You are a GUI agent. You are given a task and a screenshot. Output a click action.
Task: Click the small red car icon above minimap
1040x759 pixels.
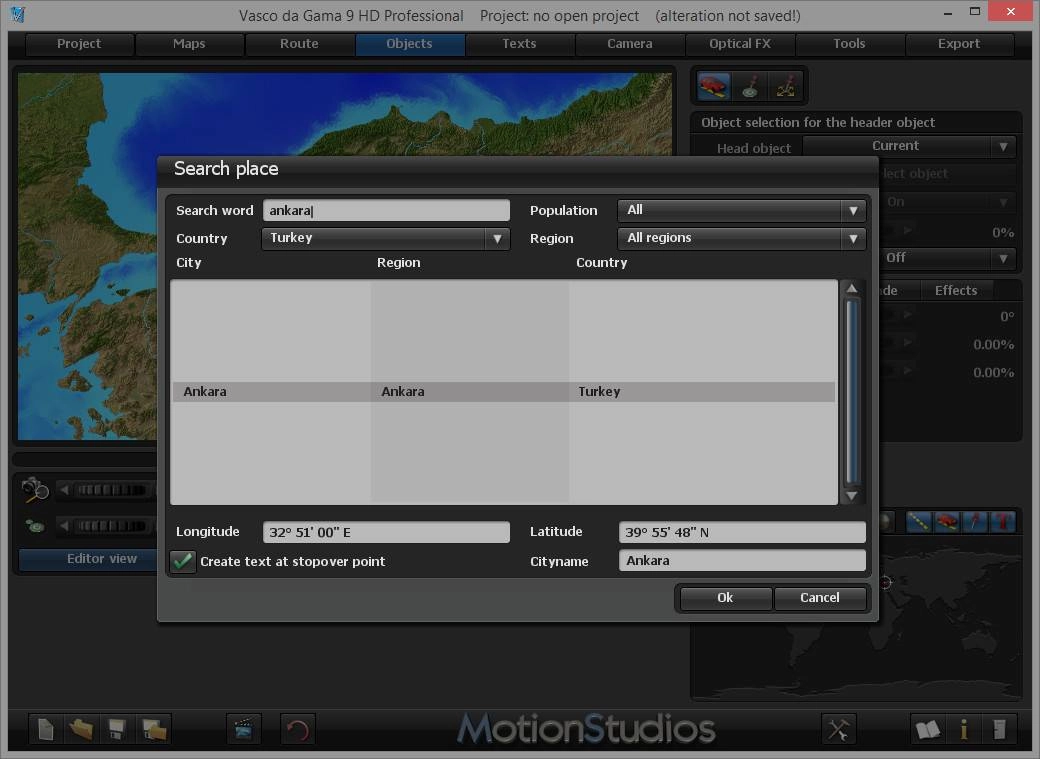946,522
